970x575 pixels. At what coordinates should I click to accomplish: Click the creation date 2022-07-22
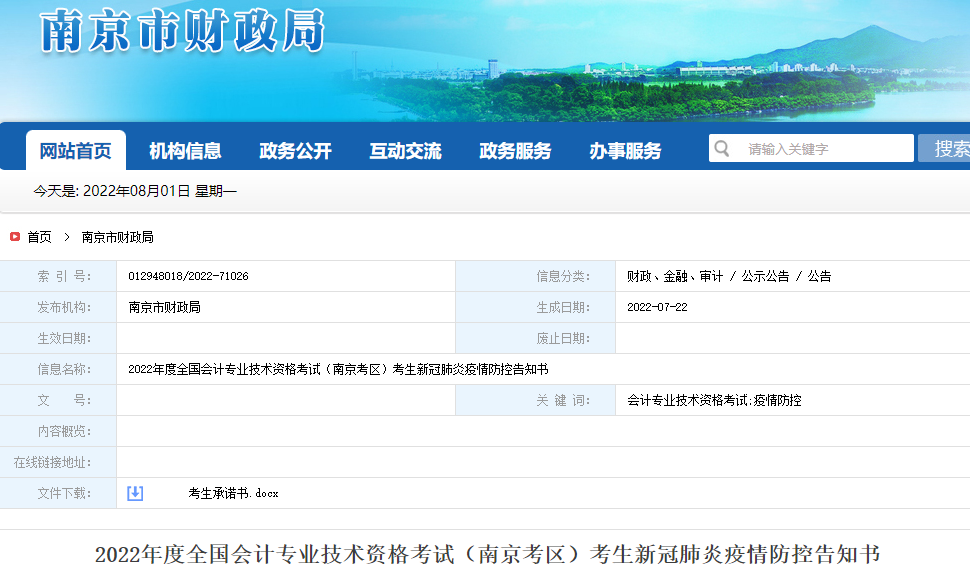point(657,307)
